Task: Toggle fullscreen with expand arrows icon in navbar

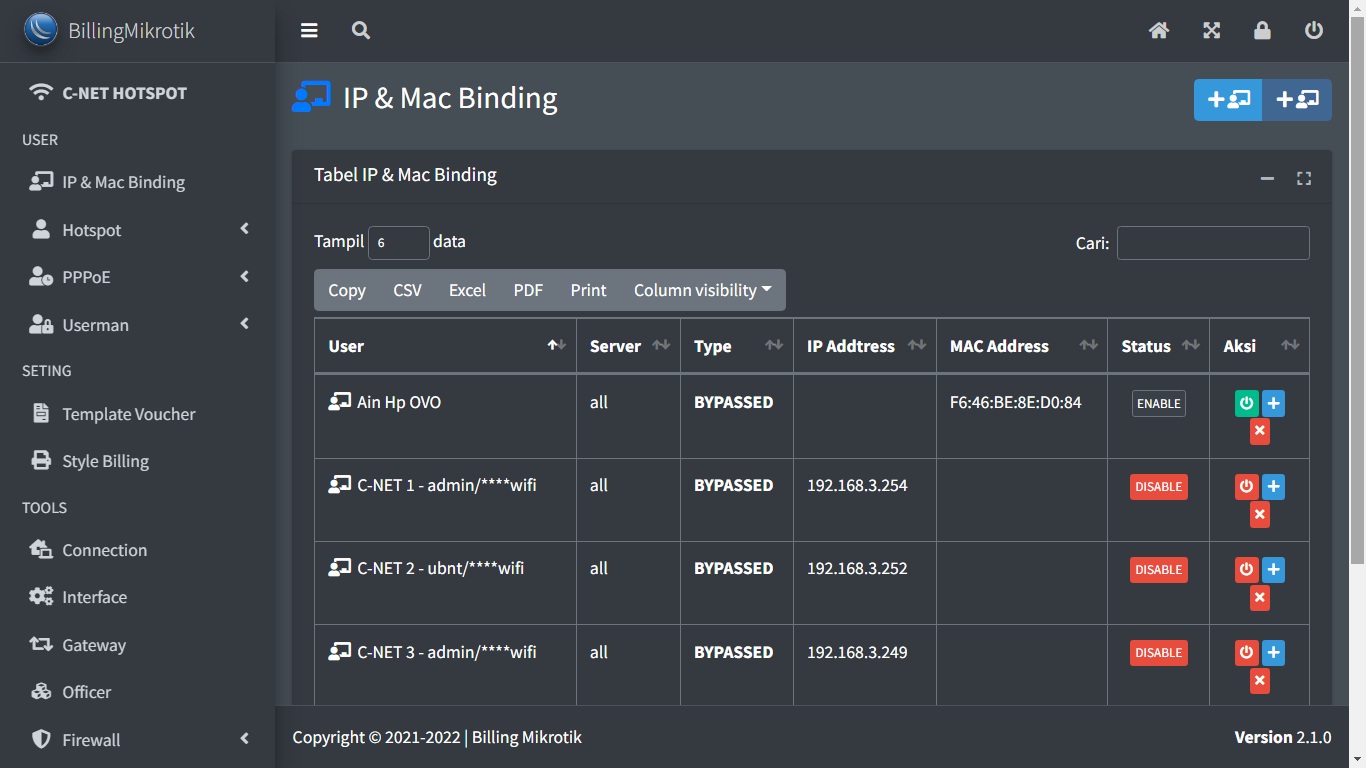Action: (x=1211, y=31)
